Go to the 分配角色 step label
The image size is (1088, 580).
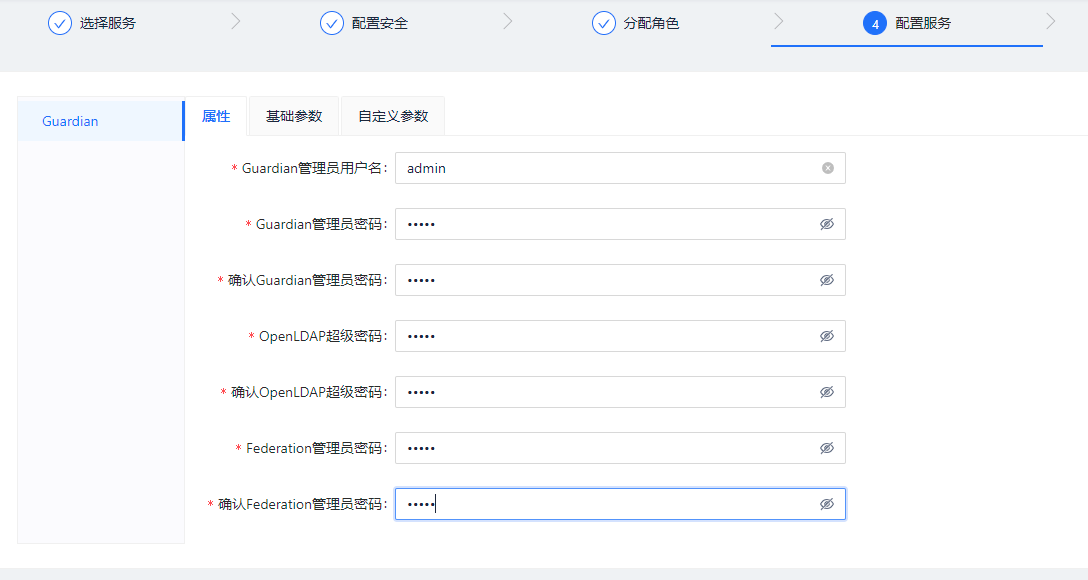click(651, 24)
